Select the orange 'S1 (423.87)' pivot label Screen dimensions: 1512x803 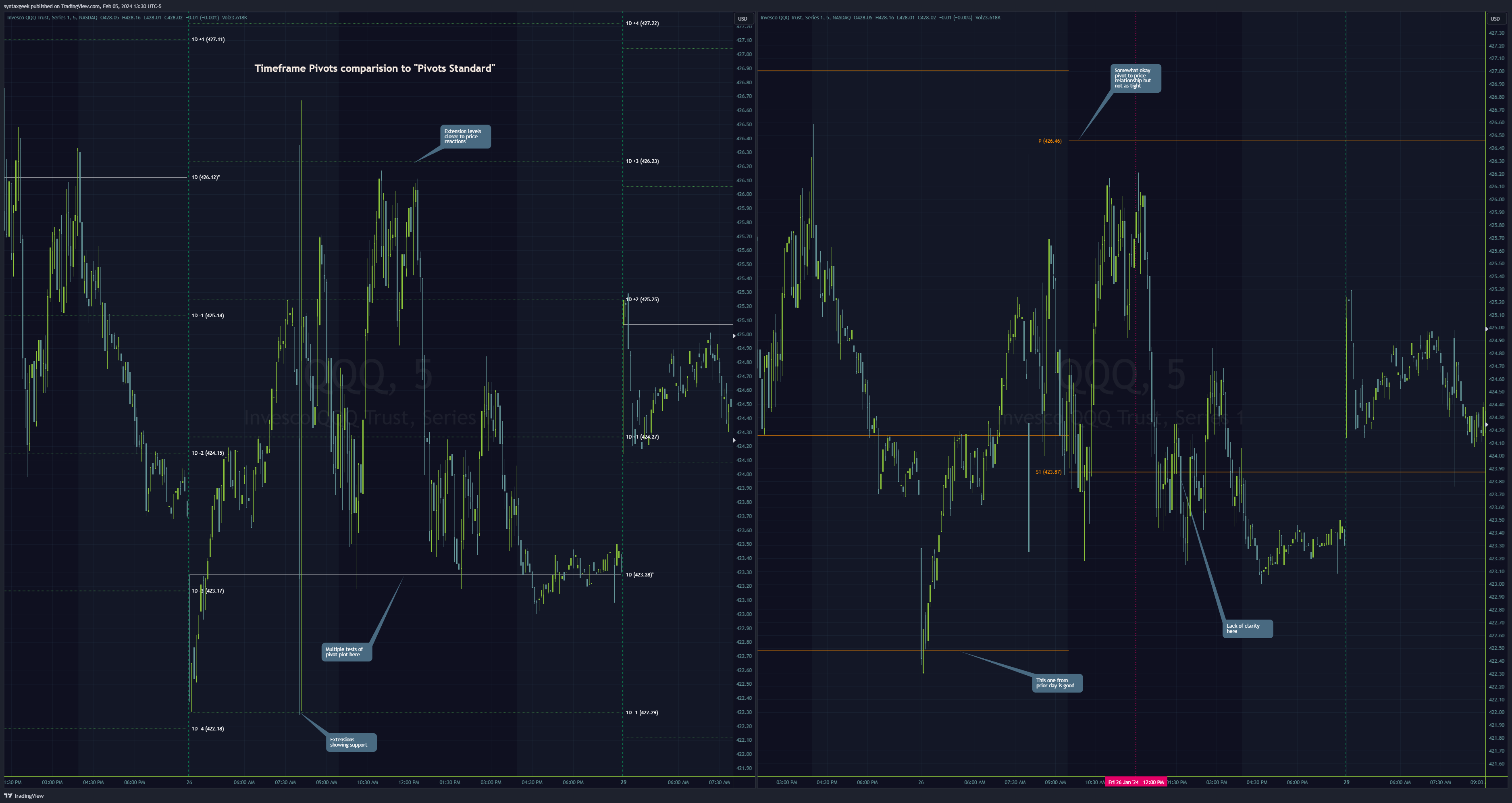[x=1049, y=472]
